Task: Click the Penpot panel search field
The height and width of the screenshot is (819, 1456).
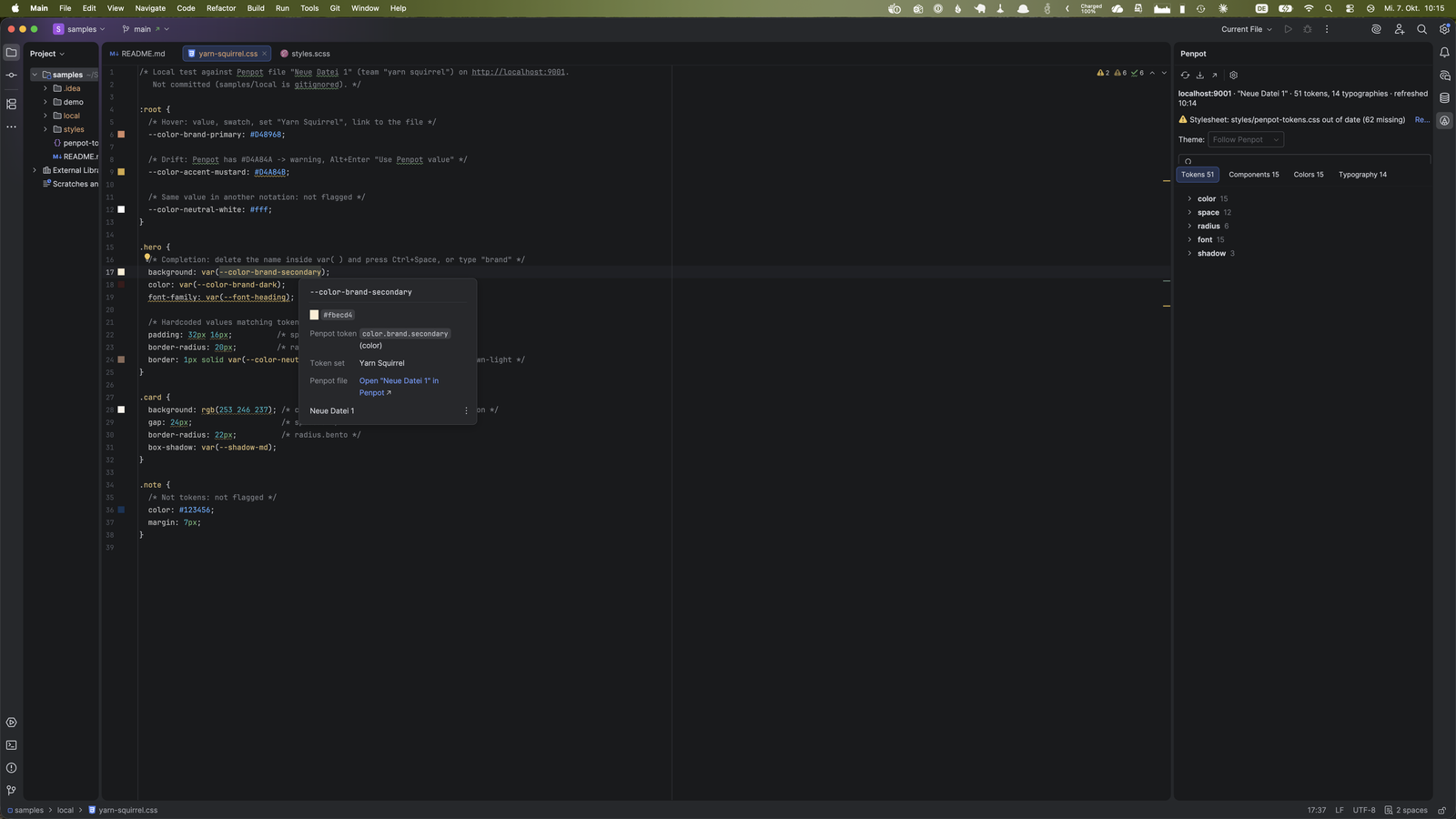Action: (x=1304, y=160)
